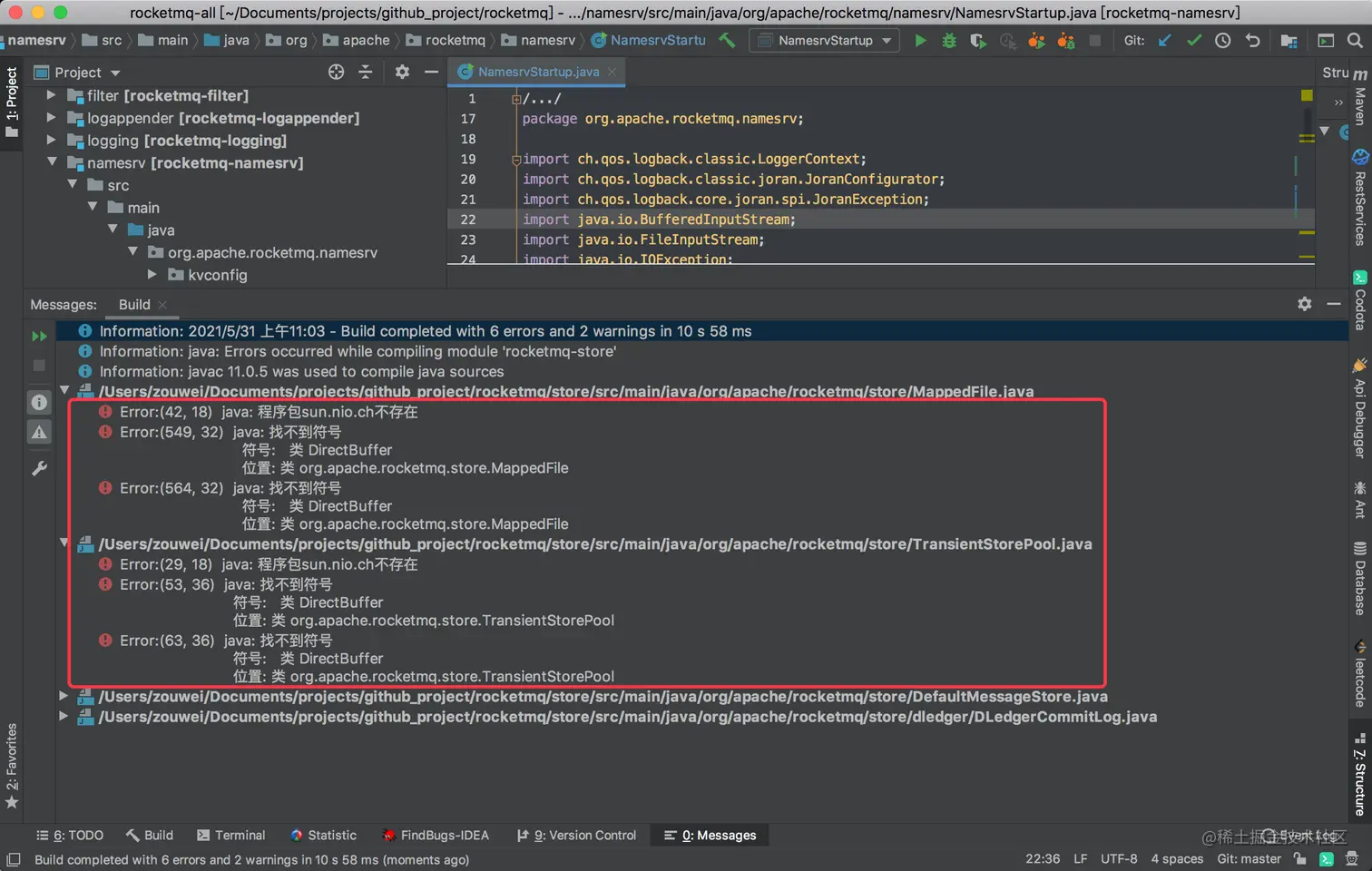
Task: Start debugging with the green bug icon
Action: click(x=949, y=40)
